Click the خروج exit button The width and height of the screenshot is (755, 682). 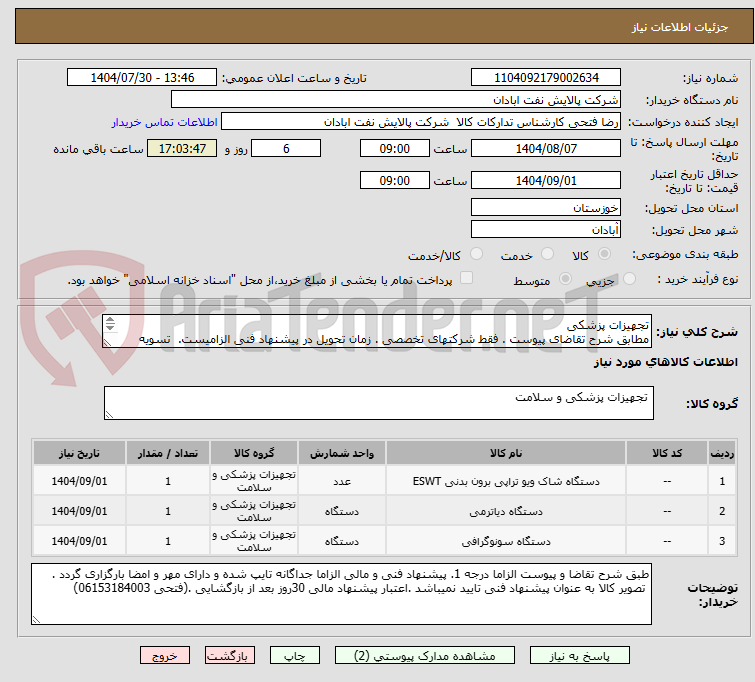165,656
